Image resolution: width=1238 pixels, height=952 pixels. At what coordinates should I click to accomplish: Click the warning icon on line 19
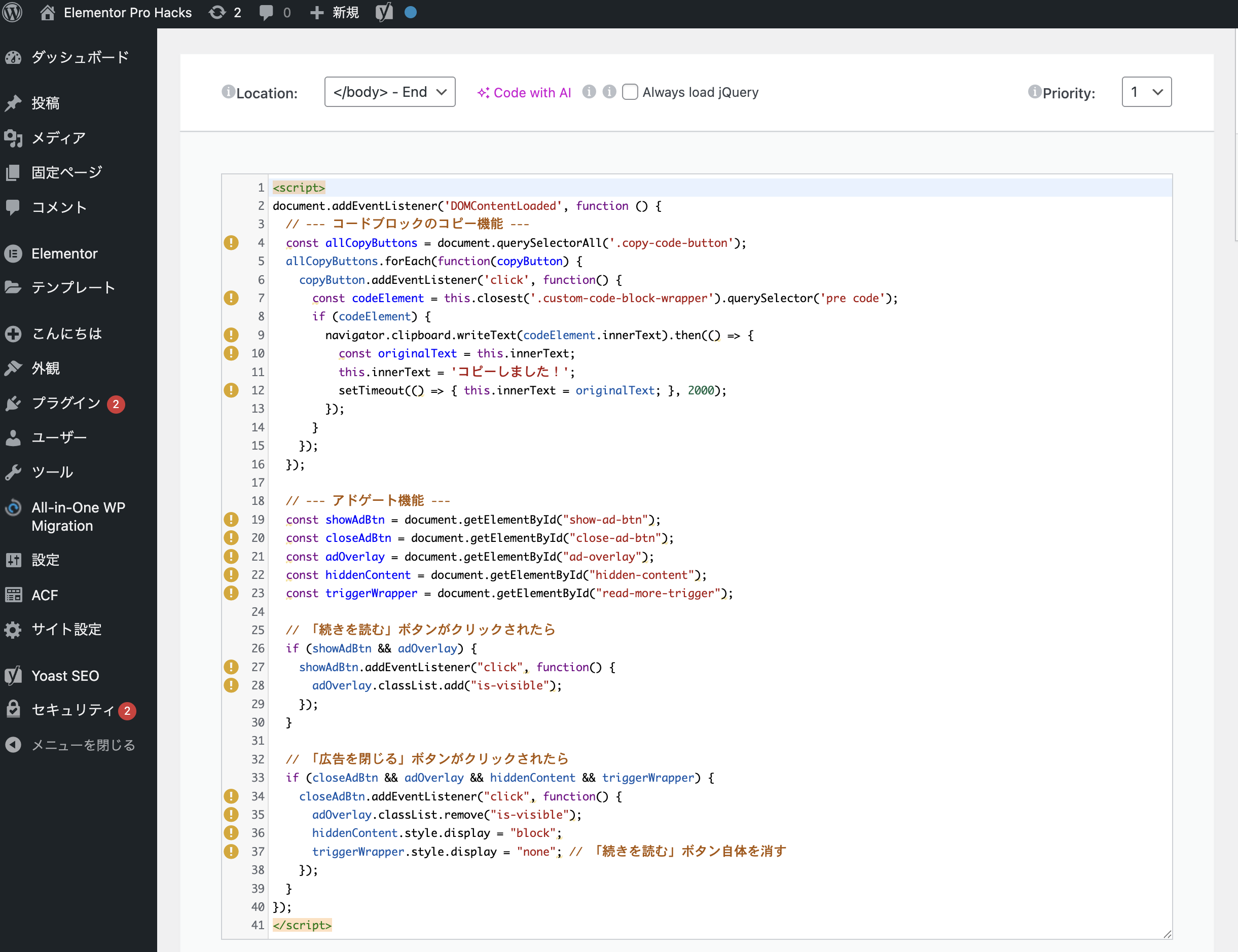click(x=231, y=519)
